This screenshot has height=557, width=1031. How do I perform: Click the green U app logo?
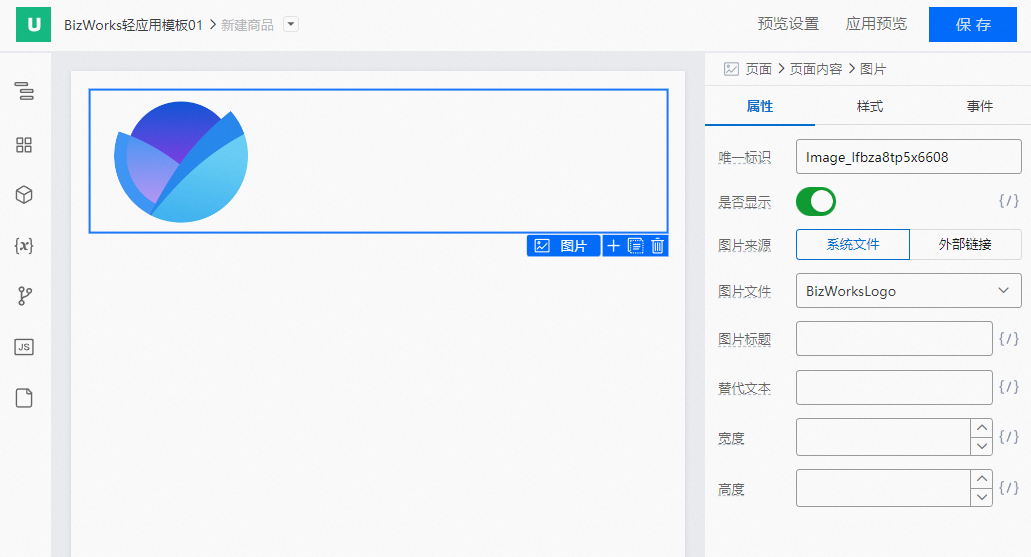(34, 24)
